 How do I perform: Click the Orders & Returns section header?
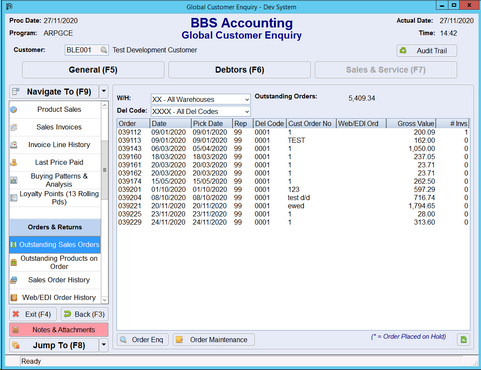pyautogui.click(x=55, y=227)
